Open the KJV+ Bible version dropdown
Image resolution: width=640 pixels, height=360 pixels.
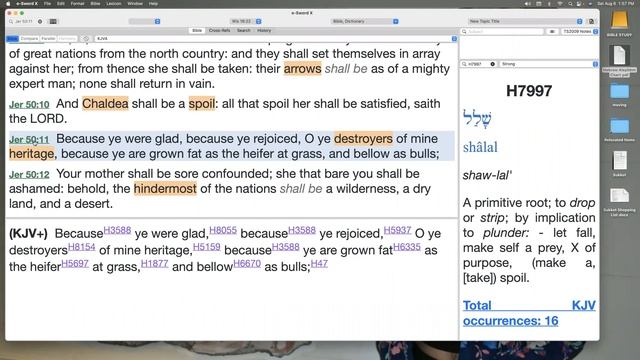point(276,38)
